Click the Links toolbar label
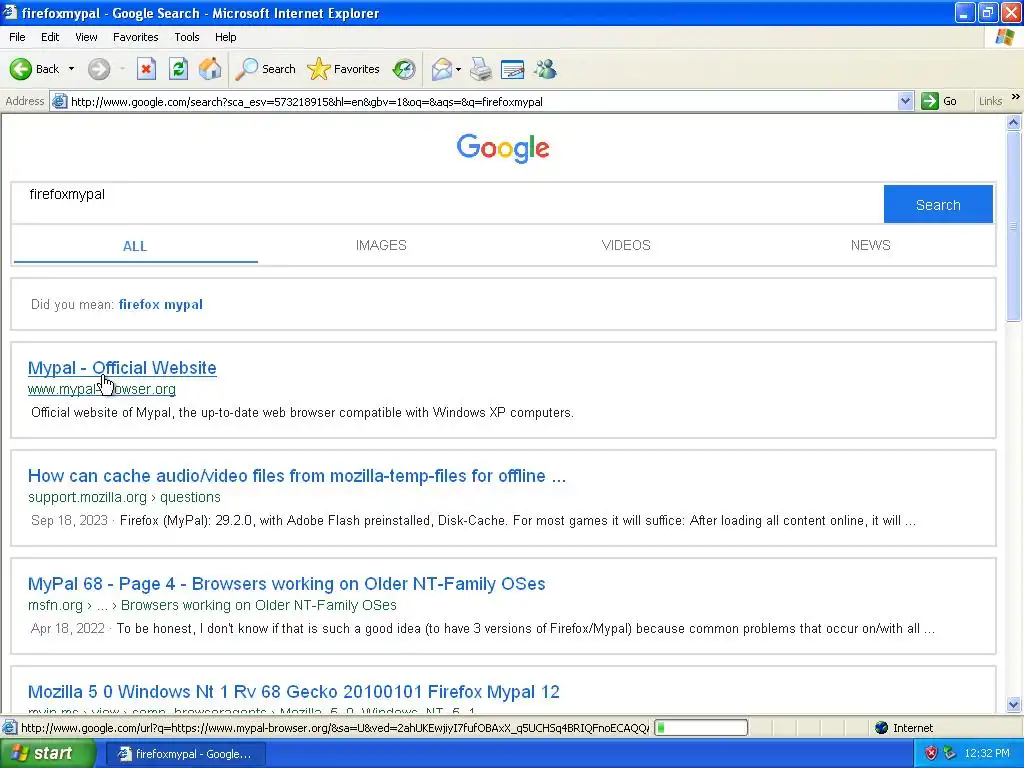The image size is (1024, 768). (990, 101)
